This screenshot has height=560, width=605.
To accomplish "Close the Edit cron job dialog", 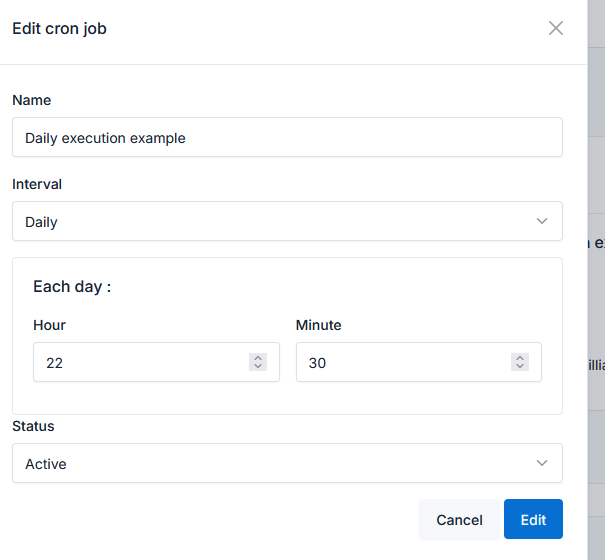I will [556, 28].
